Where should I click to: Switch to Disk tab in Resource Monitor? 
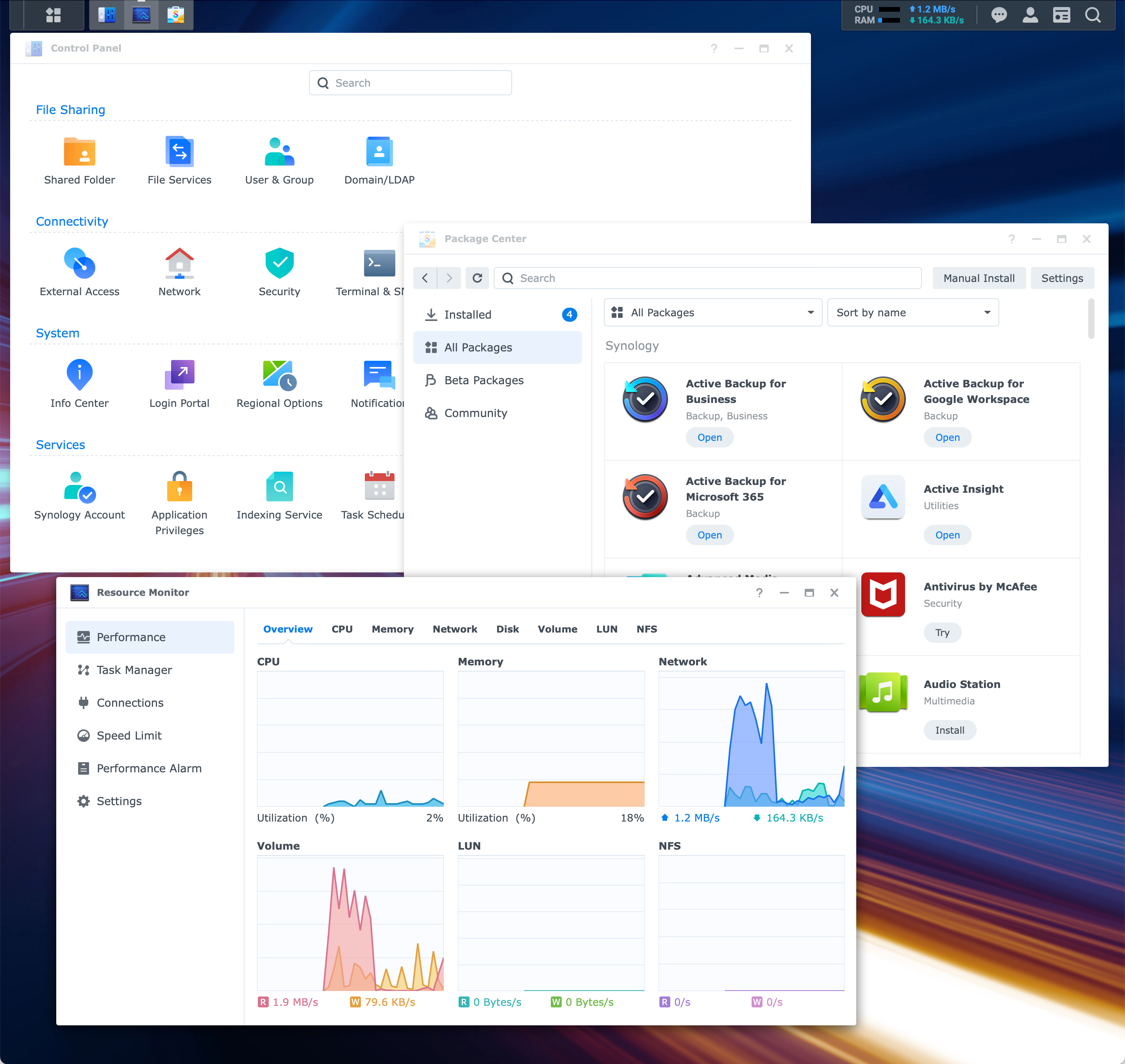tap(508, 629)
